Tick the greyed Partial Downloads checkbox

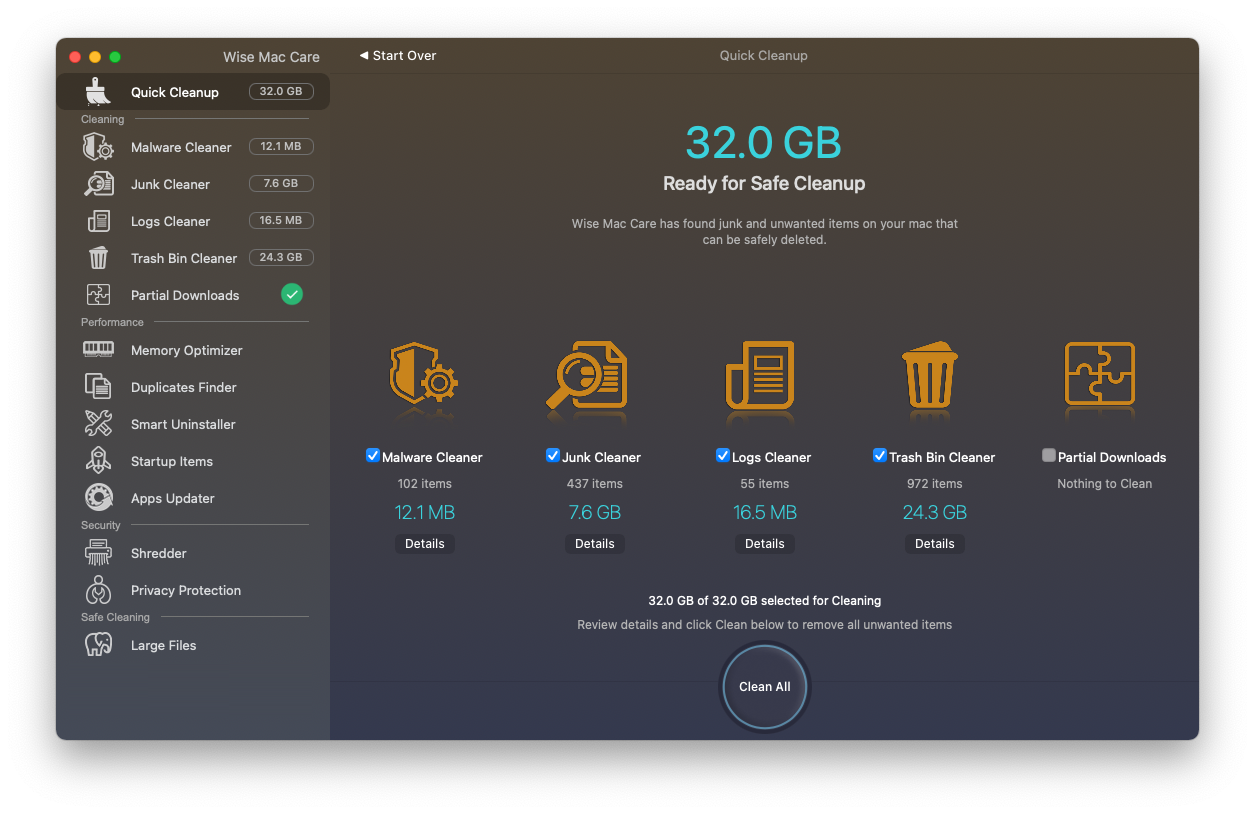1049,456
